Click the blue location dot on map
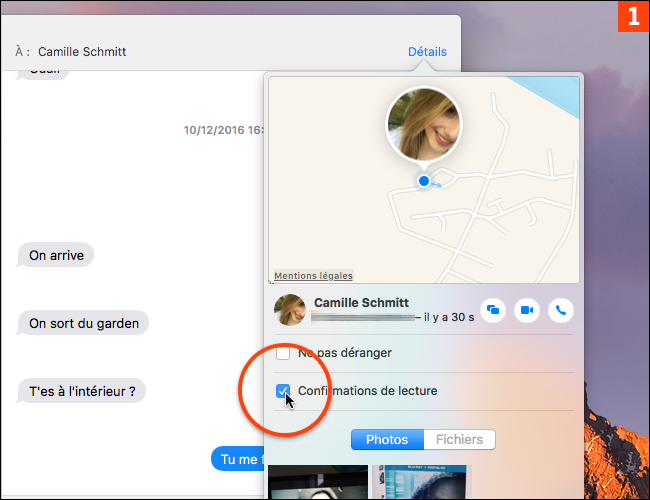Viewport: 650px width, 500px height. point(424,181)
